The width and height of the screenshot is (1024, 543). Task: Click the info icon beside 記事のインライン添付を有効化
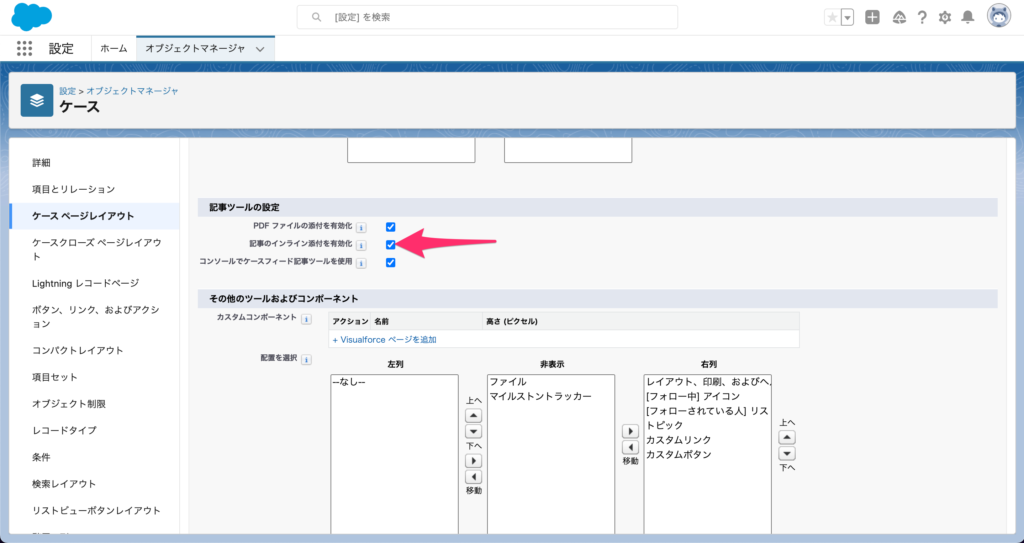[361, 246]
